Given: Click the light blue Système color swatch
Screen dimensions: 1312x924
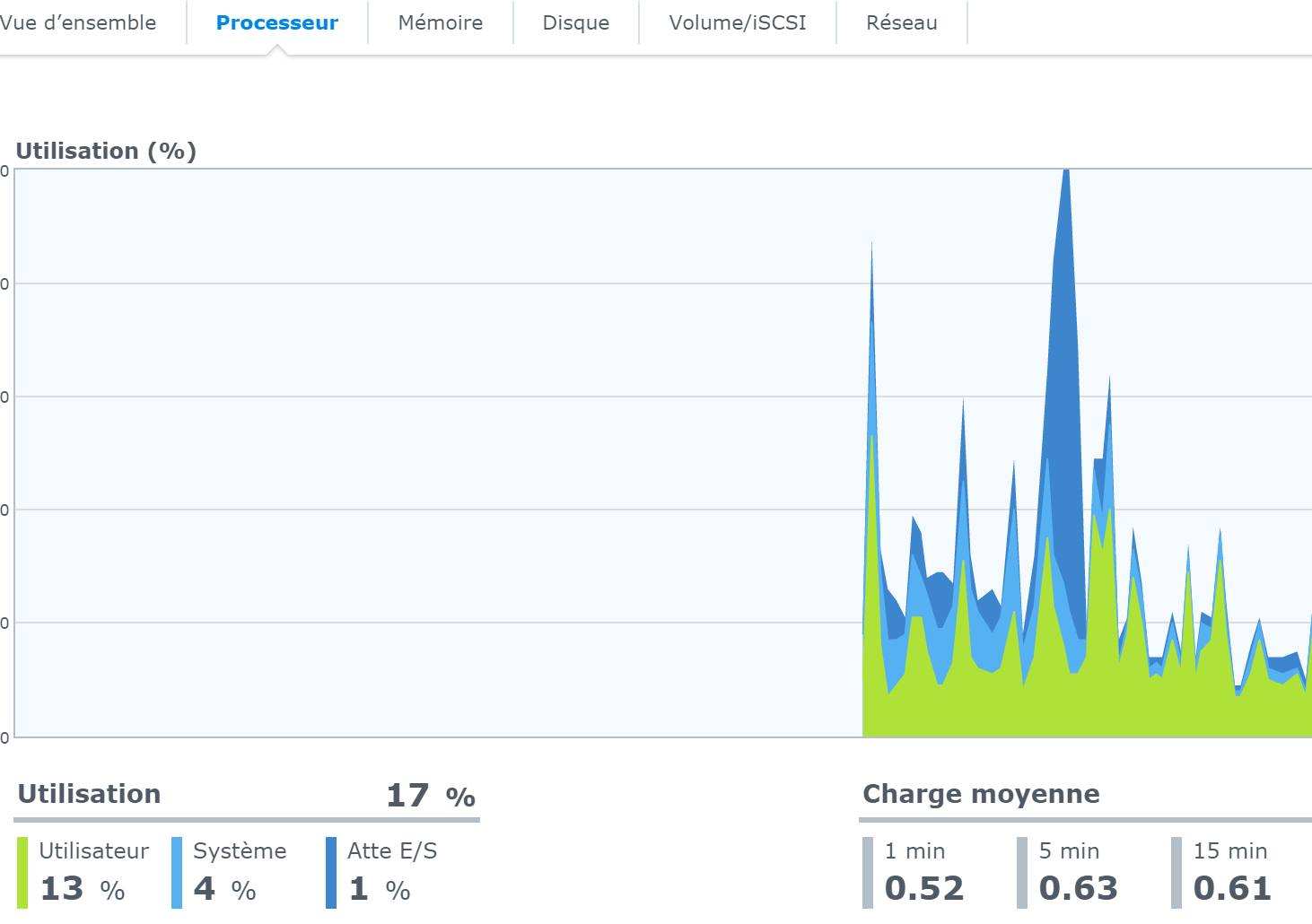Looking at the screenshot, I should (x=177, y=873).
